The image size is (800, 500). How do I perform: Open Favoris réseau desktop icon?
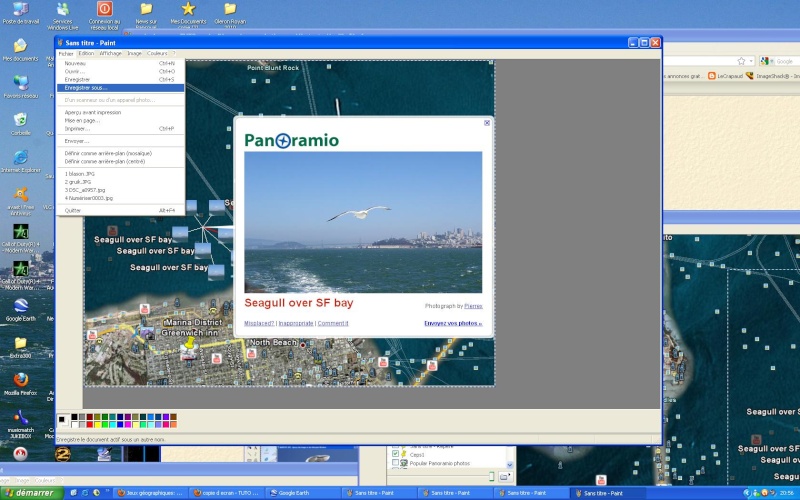[20, 87]
